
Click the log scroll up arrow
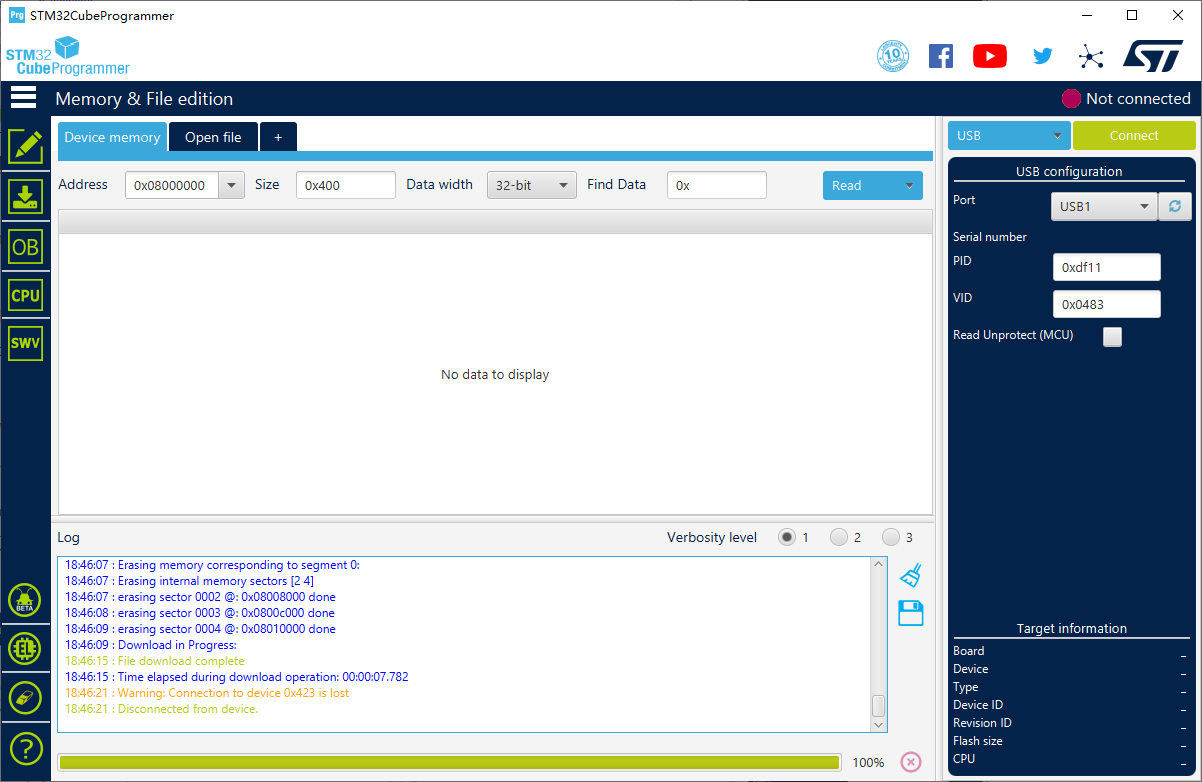(x=878, y=565)
